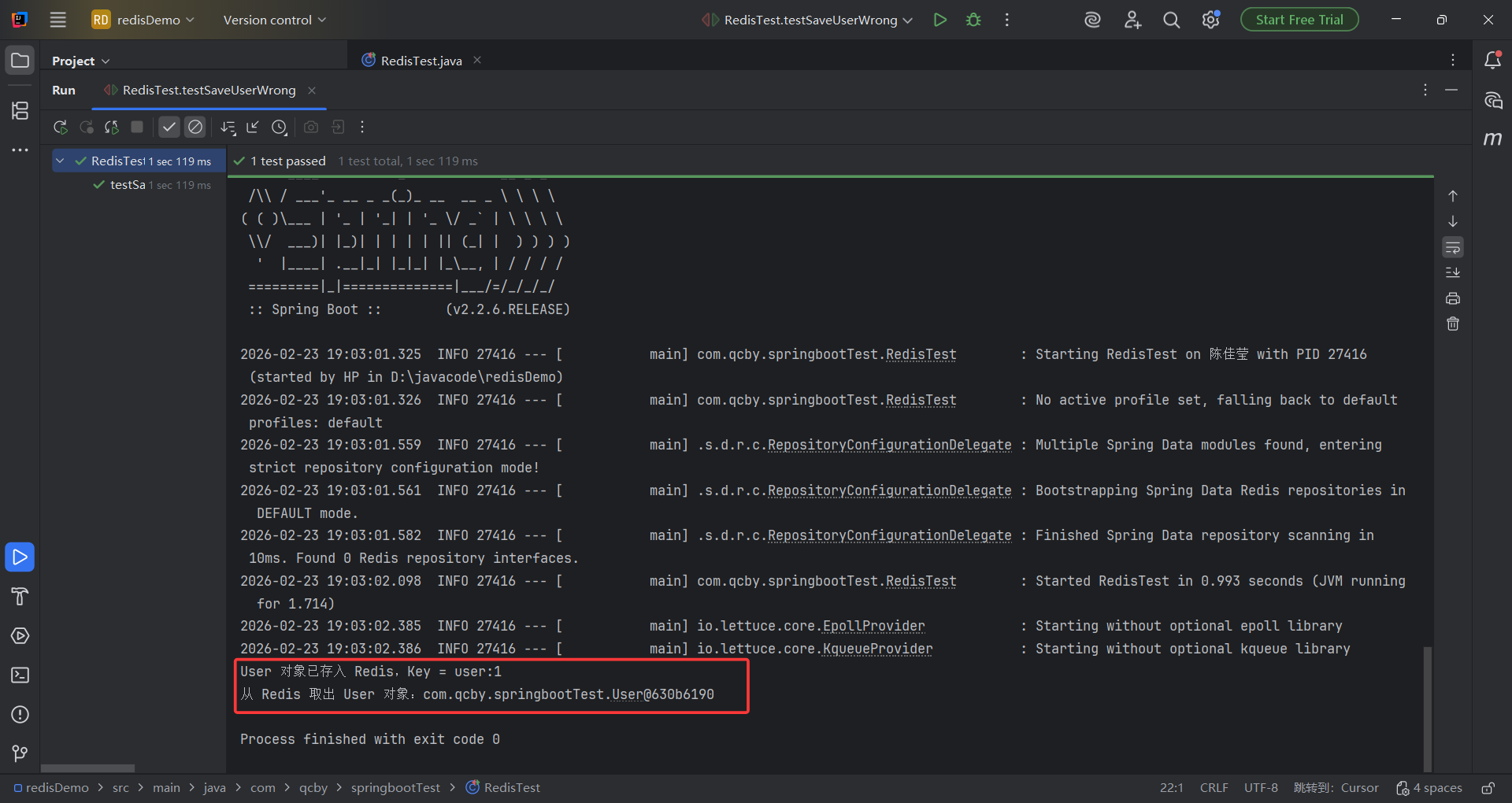Dump threads camera icon
The height and width of the screenshot is (803, 1512).
click(x=311, y=127)
